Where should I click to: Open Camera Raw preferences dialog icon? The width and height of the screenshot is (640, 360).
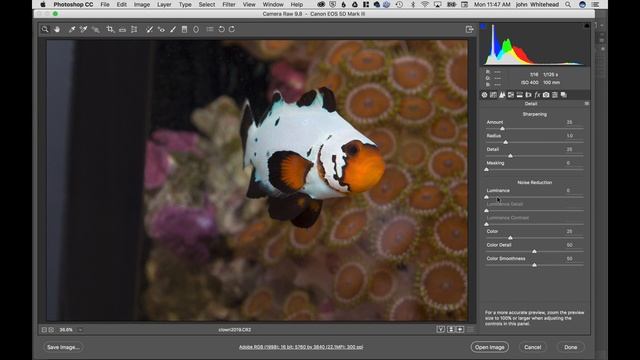(210, 29)
